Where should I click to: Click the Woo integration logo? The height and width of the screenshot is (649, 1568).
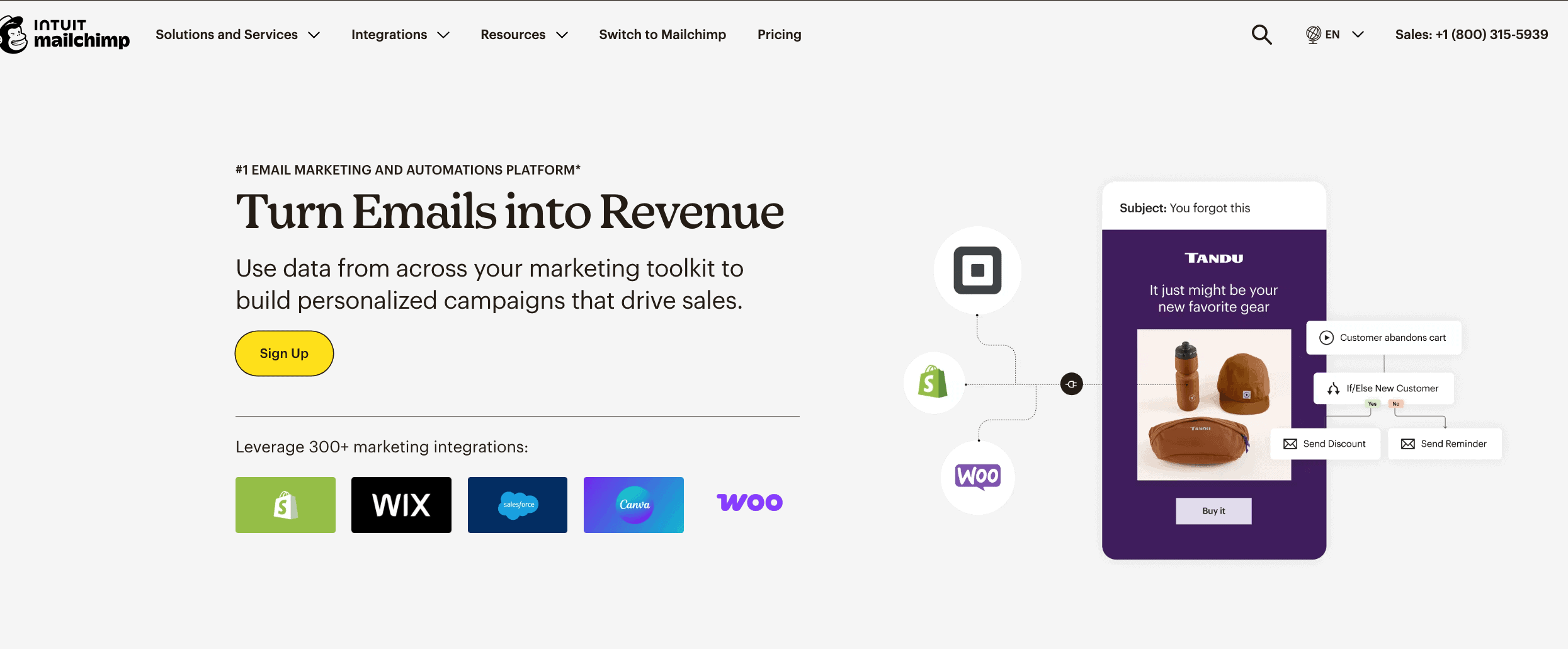click(749, 502)
